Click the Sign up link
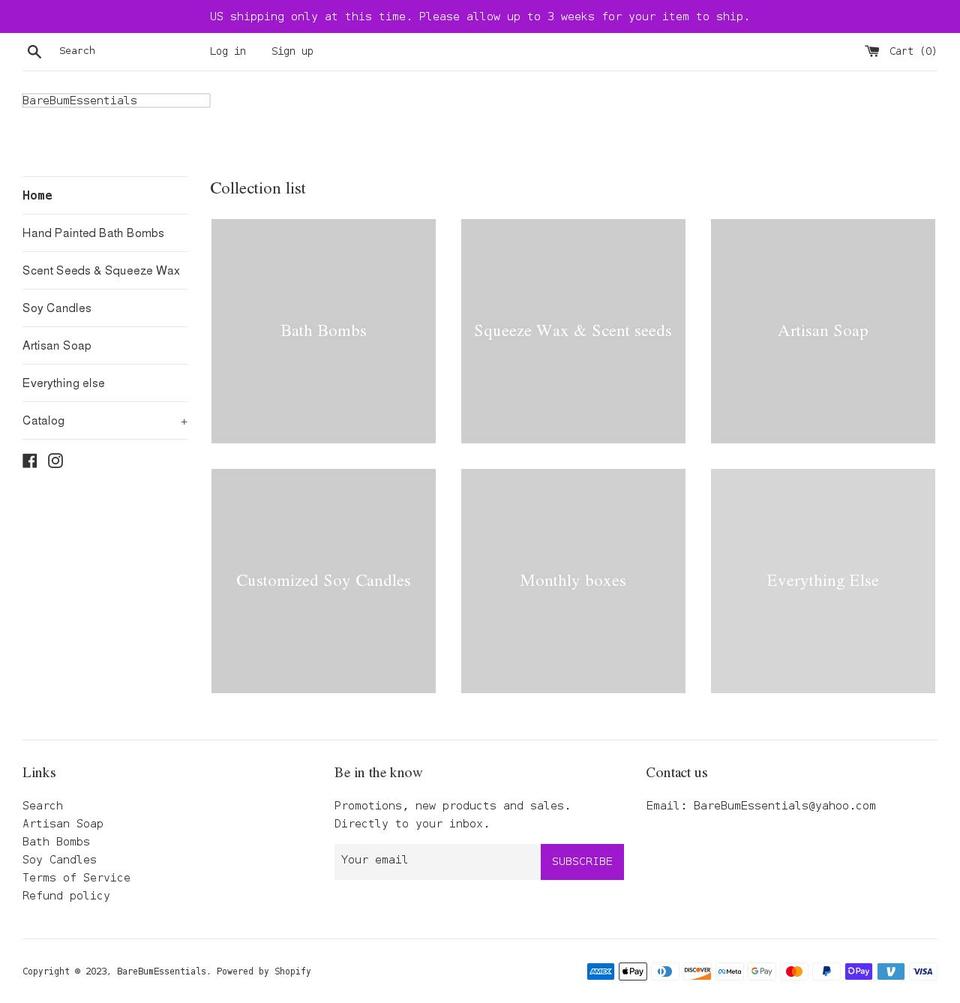 point(292,51)
